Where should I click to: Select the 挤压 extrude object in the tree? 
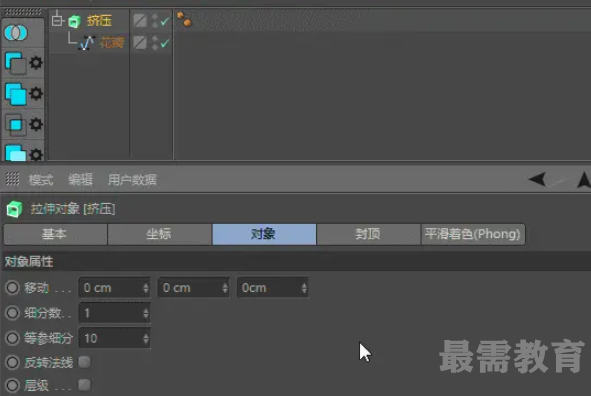click(x=99, y=20)
